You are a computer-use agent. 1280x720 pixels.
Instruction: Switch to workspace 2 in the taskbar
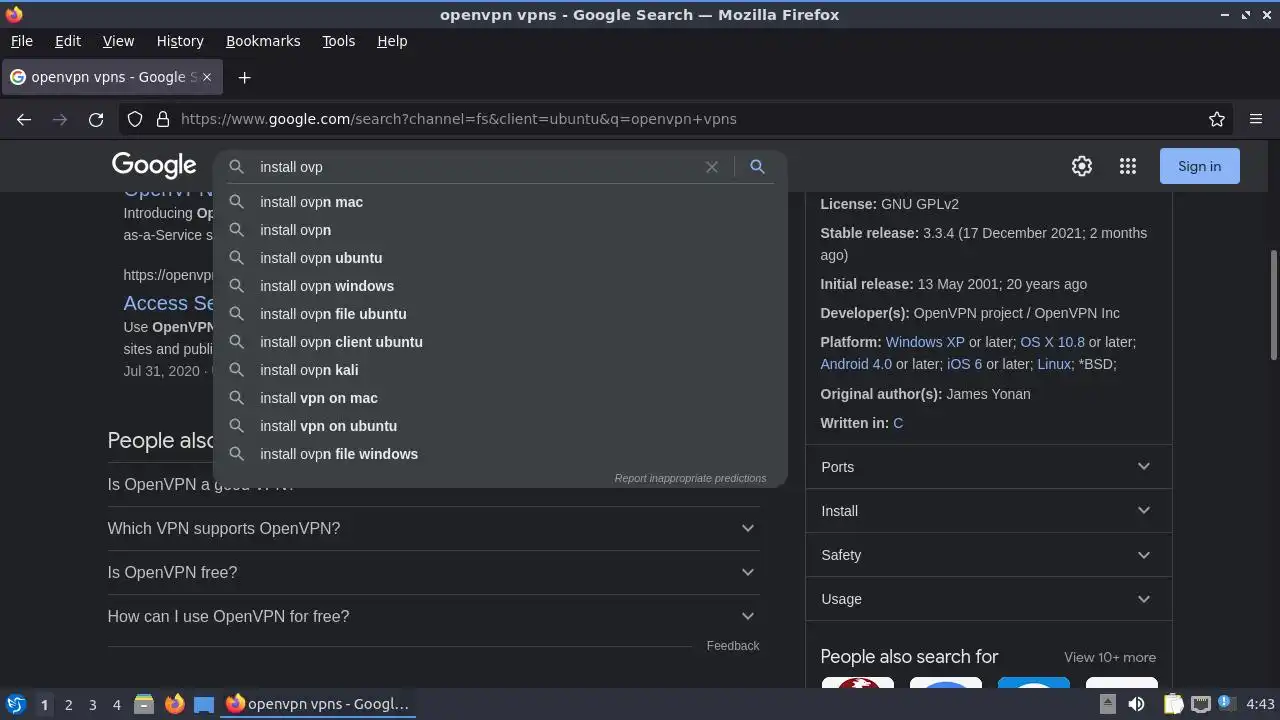tap(68, 705)
